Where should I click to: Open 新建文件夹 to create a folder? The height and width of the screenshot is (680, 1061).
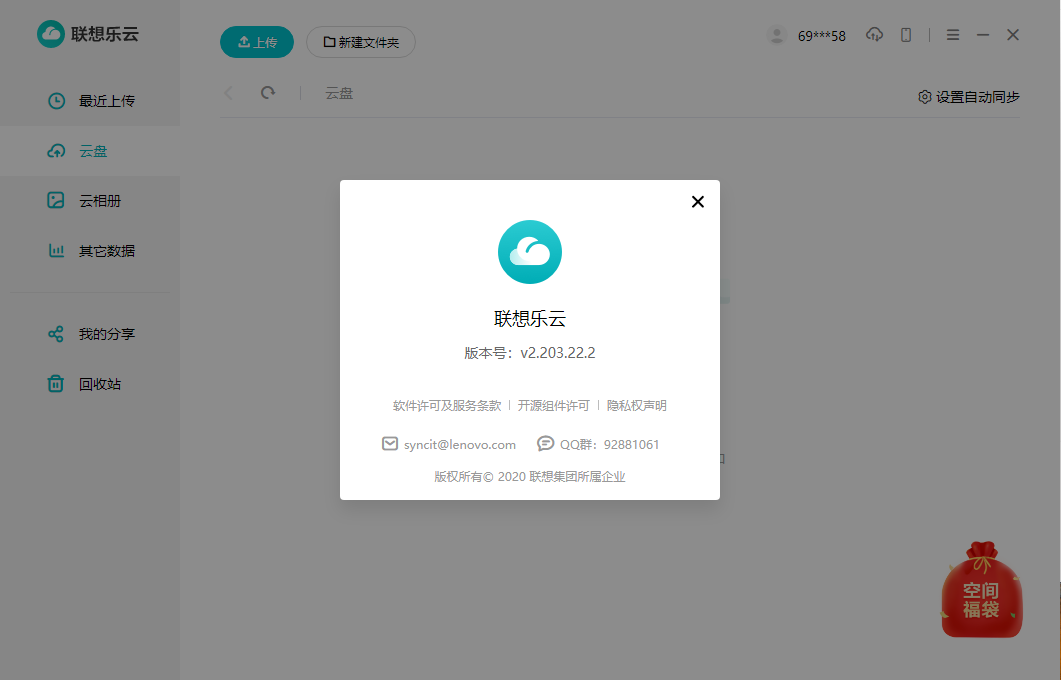coord(360,42)
